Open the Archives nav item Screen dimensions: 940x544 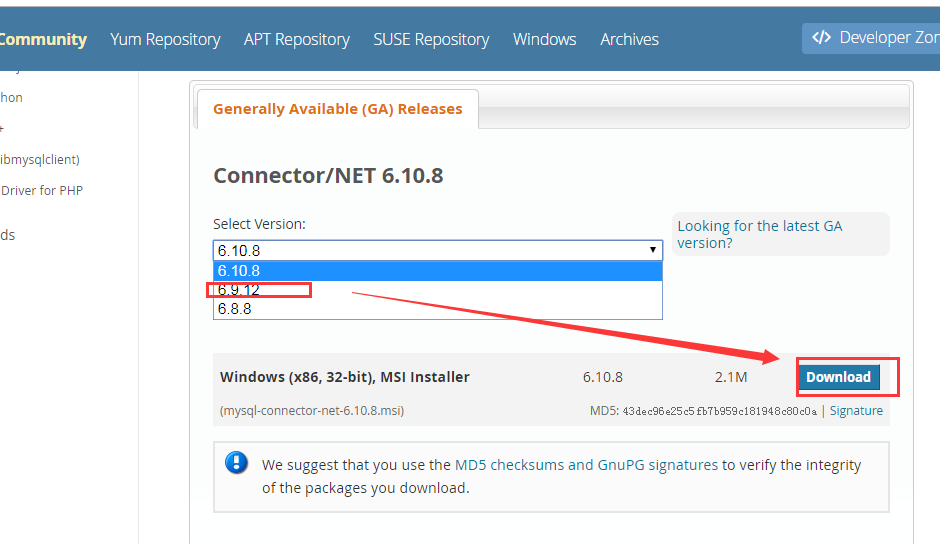tap(629, 39)
